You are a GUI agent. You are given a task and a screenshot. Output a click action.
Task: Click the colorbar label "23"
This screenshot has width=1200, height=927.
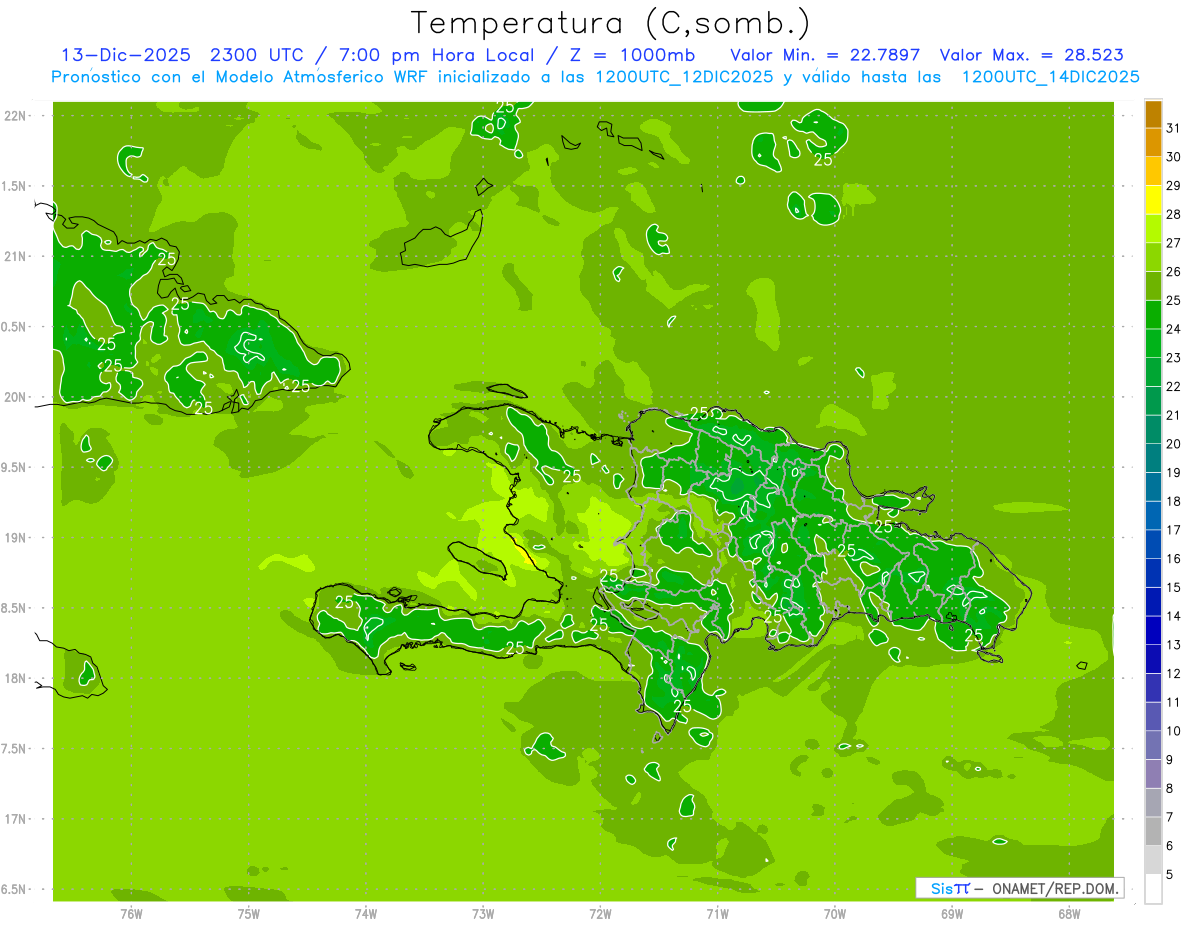pos(1174,358)
